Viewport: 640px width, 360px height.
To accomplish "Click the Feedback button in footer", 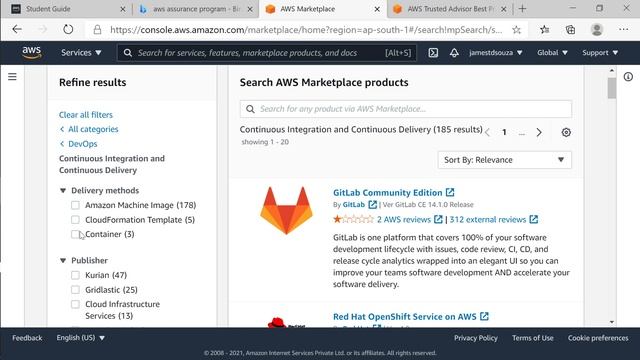I will (27, 338).
